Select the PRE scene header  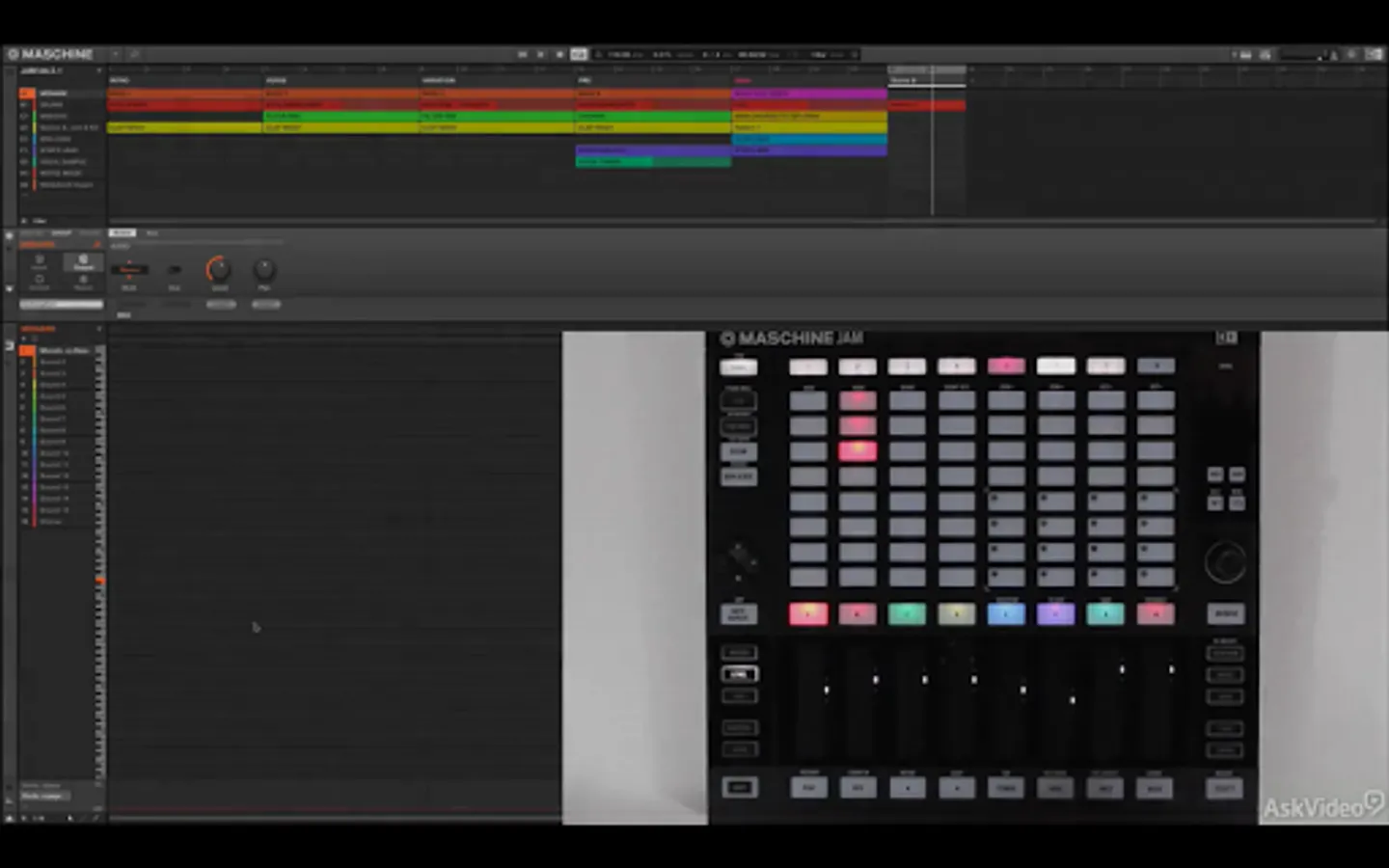585,81
